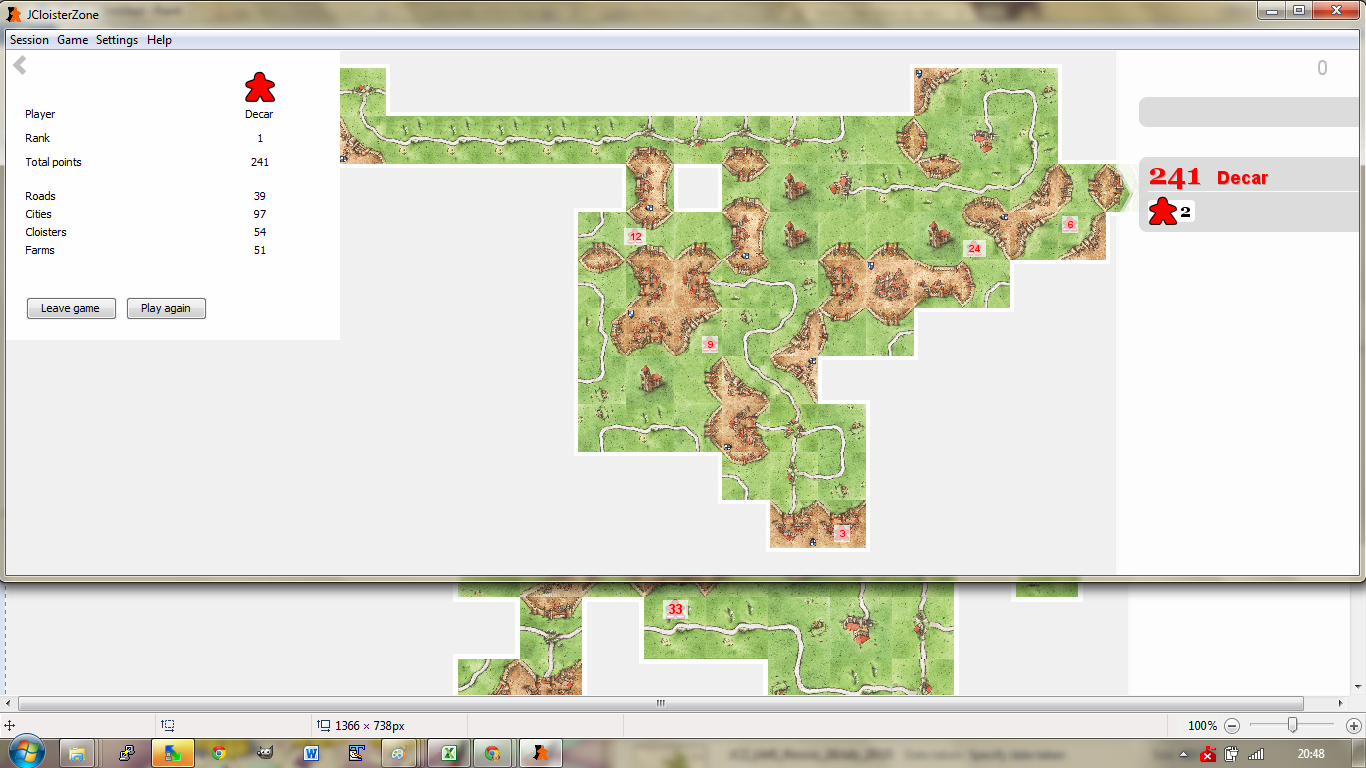Screen dimensions: 1366x768
Task: Click the zoom in plus button
Action: [x=1353, y=725]
